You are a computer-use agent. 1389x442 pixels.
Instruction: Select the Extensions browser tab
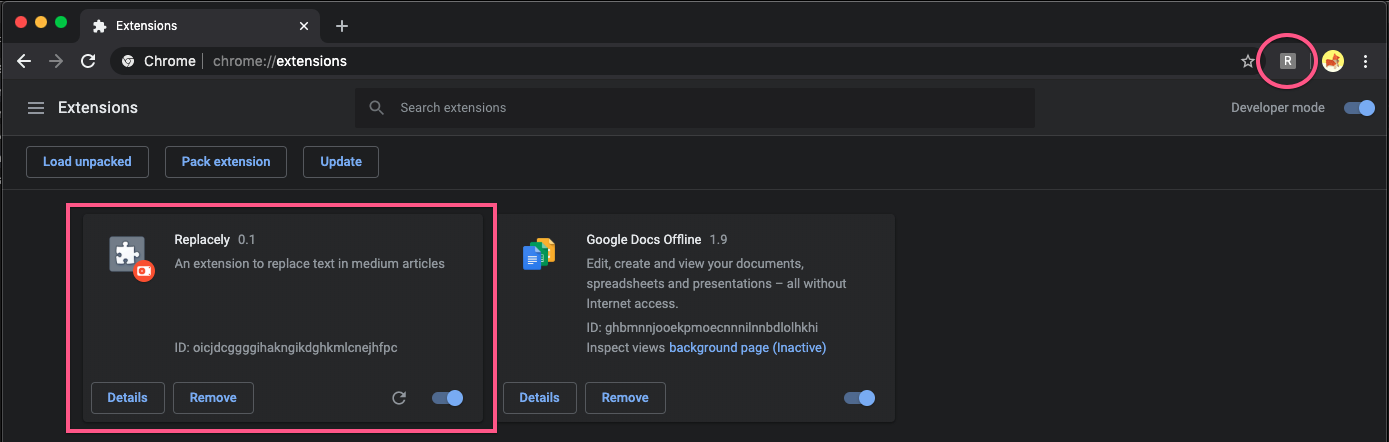198,26
